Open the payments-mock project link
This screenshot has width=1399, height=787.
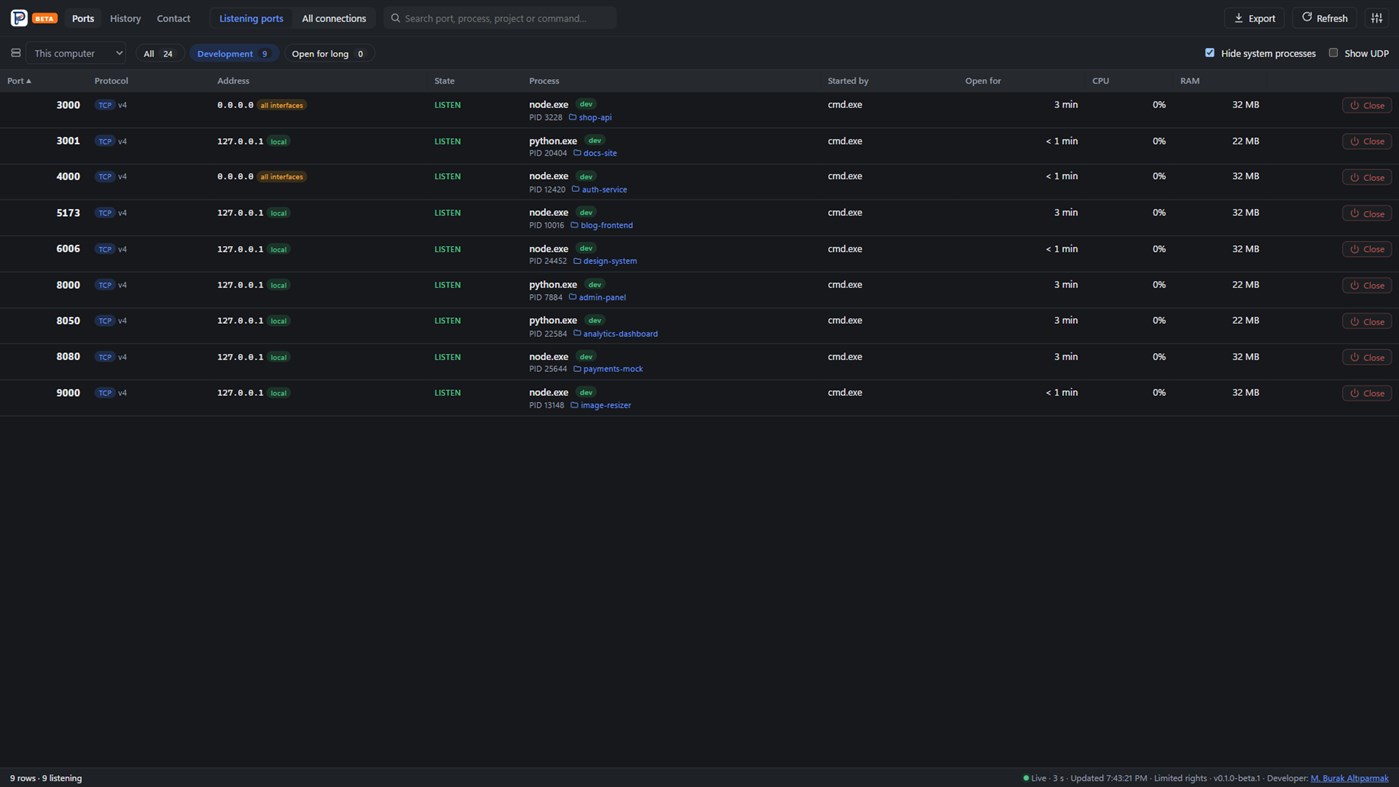coord(608,369)
